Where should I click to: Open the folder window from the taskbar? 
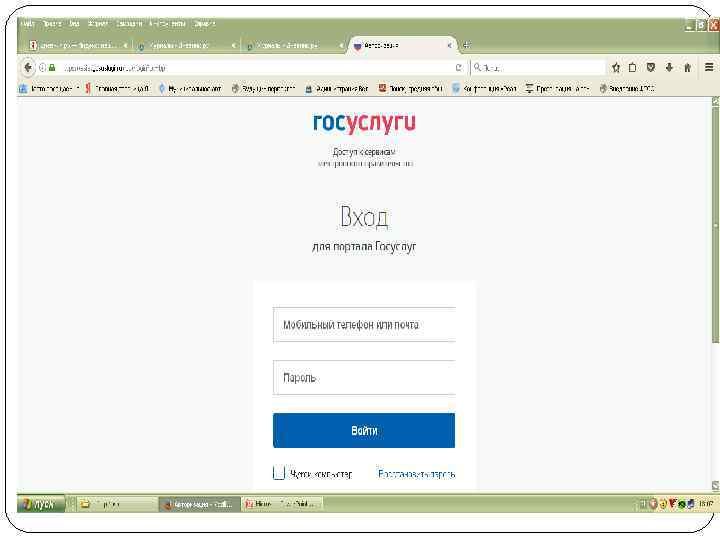coord(117,504)
